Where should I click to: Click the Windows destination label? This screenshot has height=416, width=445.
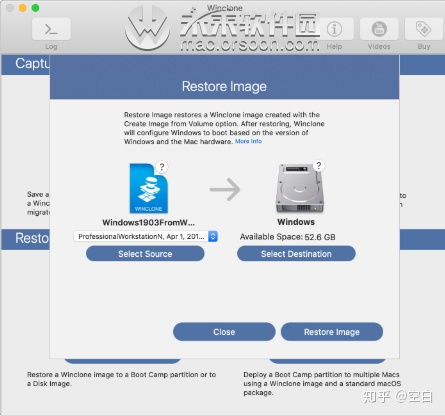click(x=296, y=222)
